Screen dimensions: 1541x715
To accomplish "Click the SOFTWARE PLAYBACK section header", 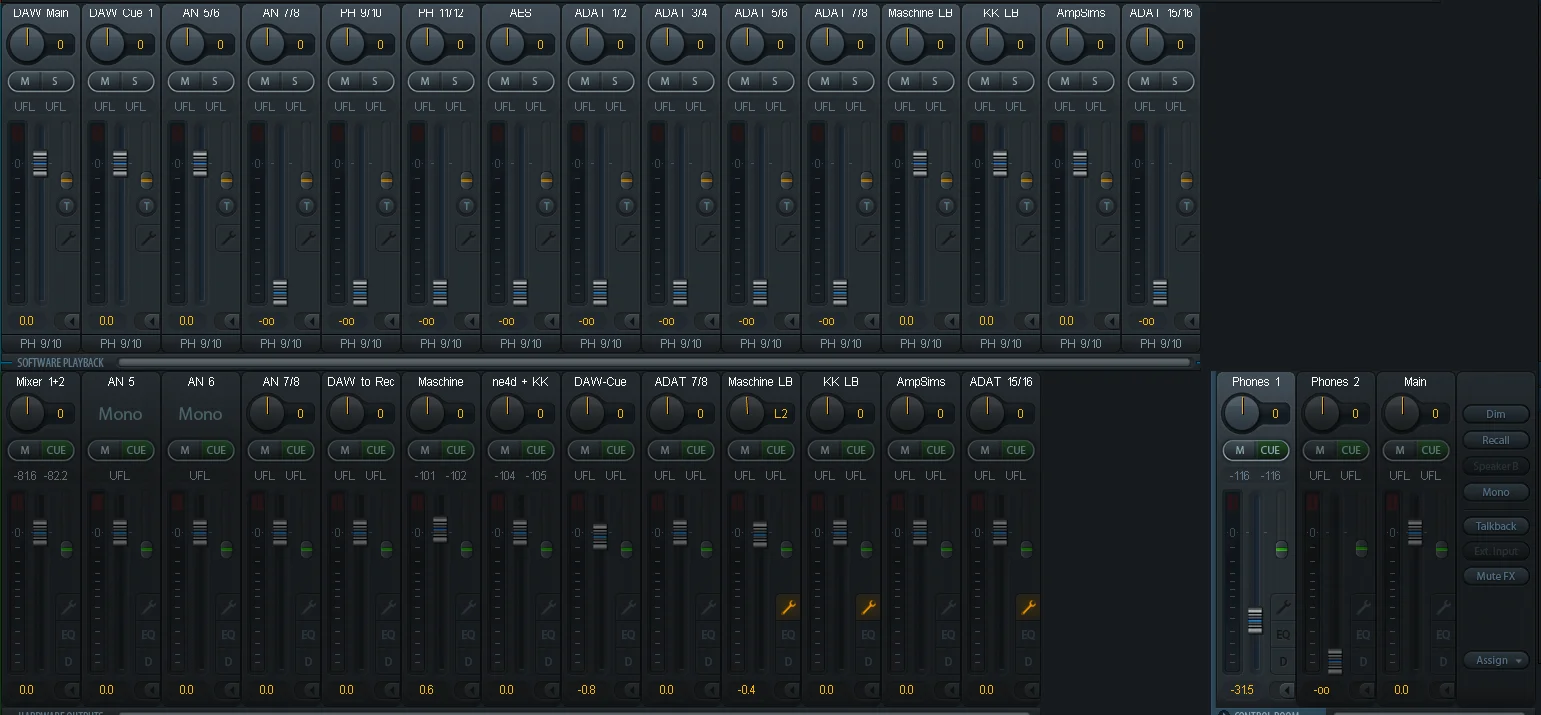I will pos(60,362).
